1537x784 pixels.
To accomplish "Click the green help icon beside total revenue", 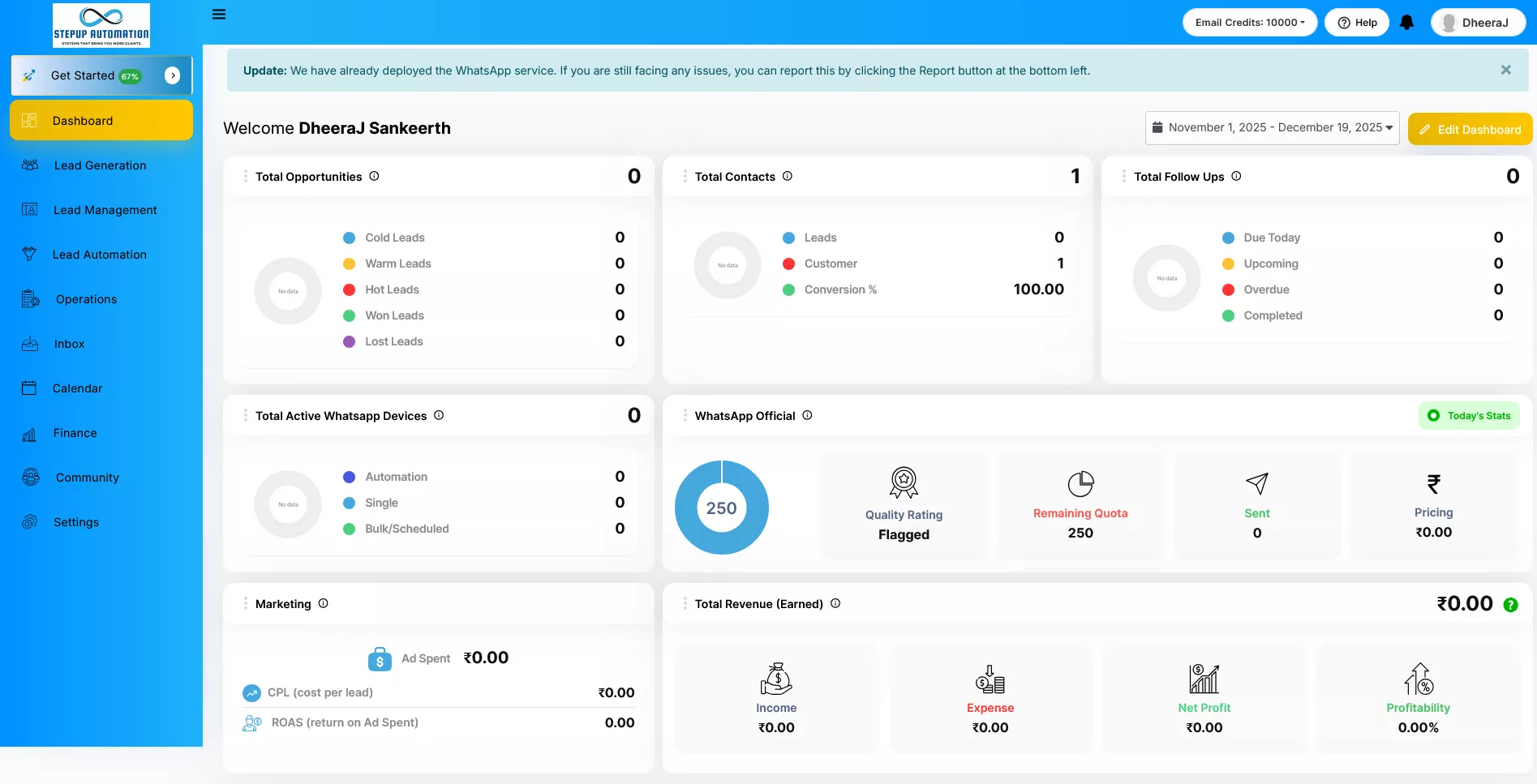I will click(1510, 605).
